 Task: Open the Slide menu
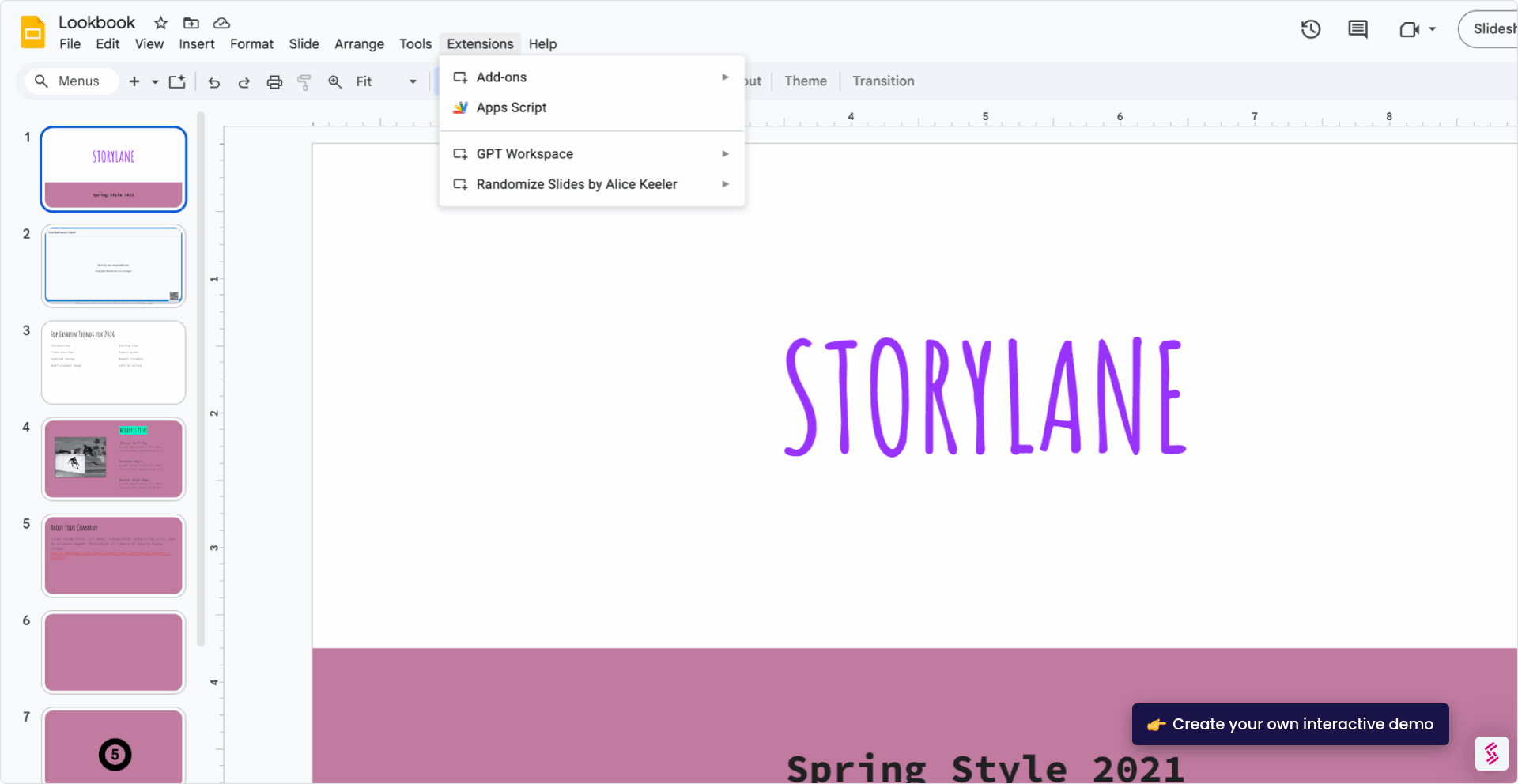304,44
